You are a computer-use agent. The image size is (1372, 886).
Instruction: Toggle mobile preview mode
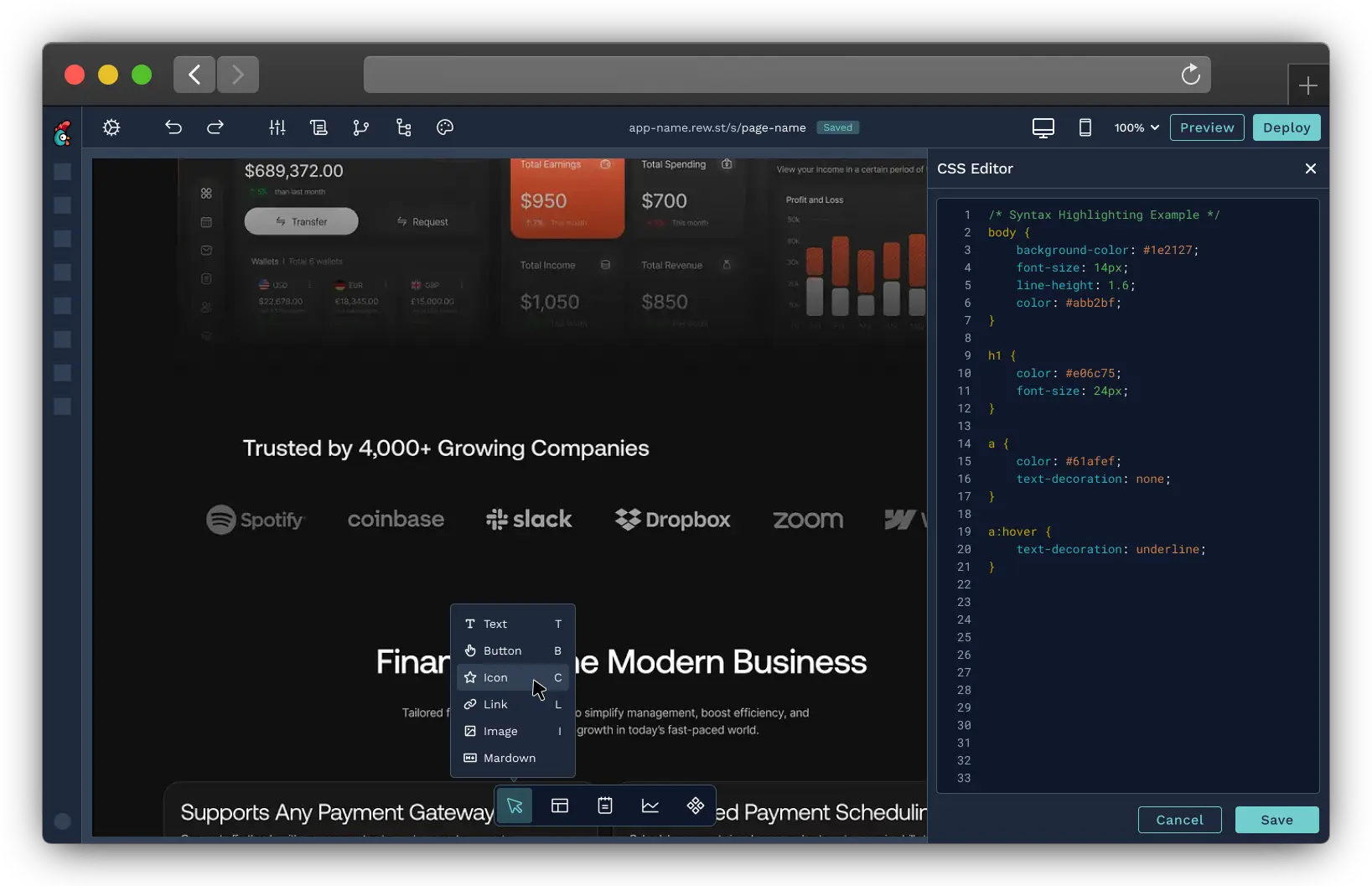click(x=1085, y=127)
